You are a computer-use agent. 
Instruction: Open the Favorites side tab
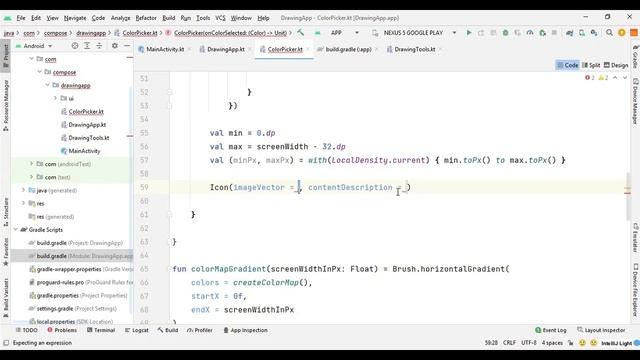(6, 251)
